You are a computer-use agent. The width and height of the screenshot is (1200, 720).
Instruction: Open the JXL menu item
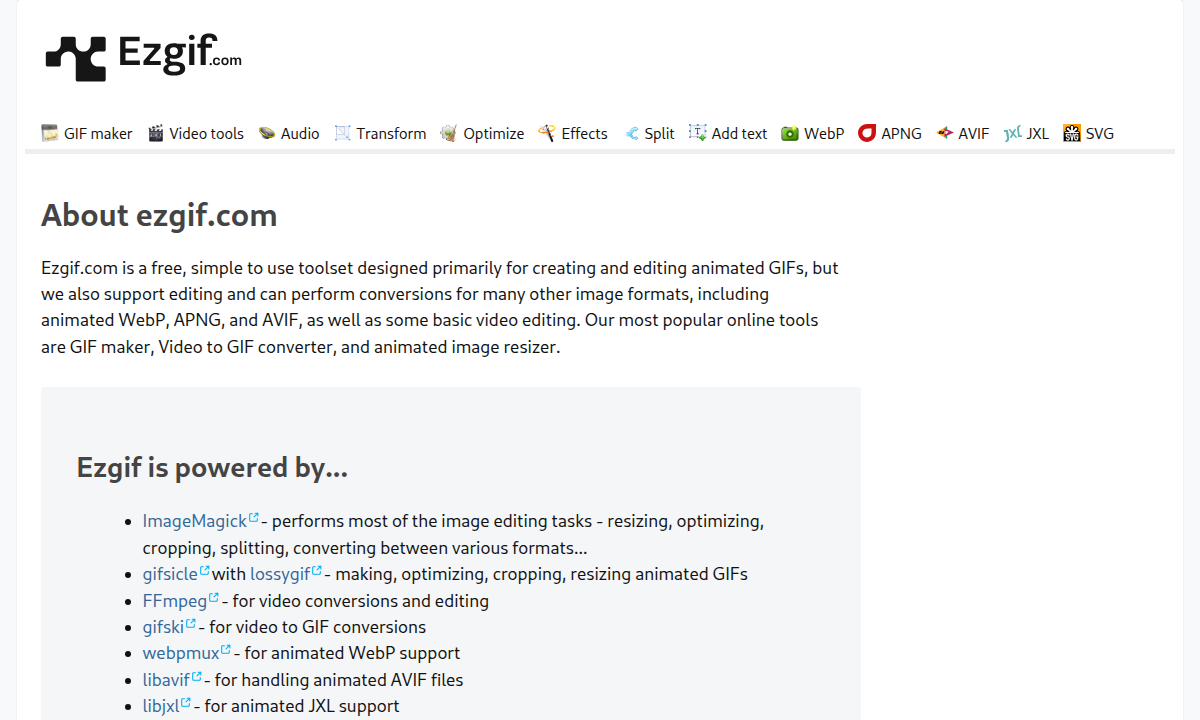[x=1026, y=133]
